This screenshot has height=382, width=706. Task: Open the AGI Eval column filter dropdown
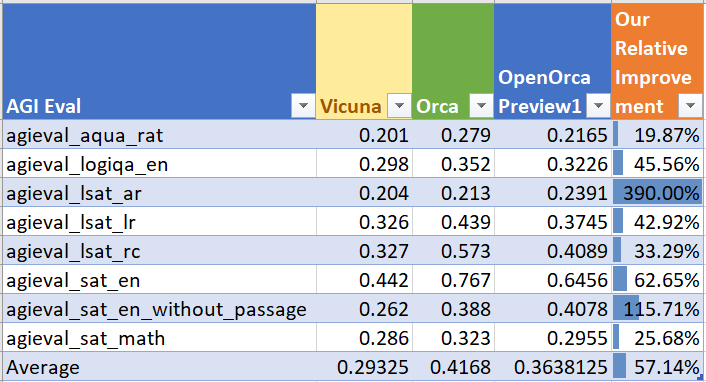click(x=303, y=106)
